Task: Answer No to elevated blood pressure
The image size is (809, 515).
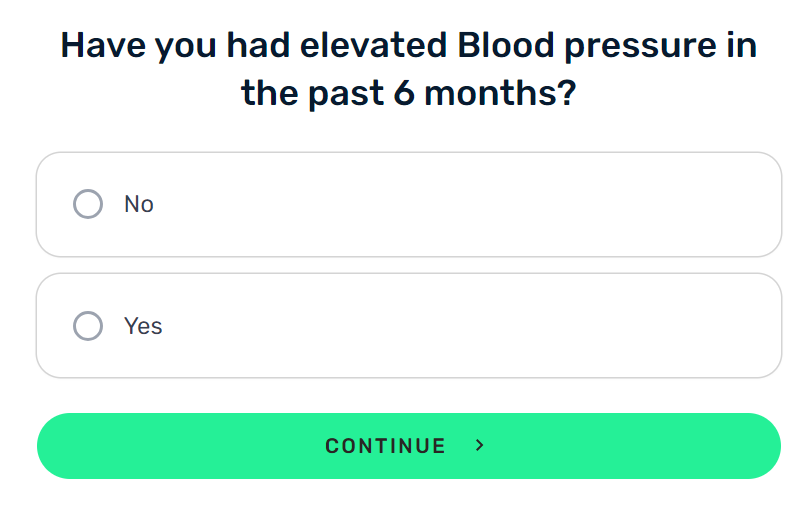Action: click(409, 204)
